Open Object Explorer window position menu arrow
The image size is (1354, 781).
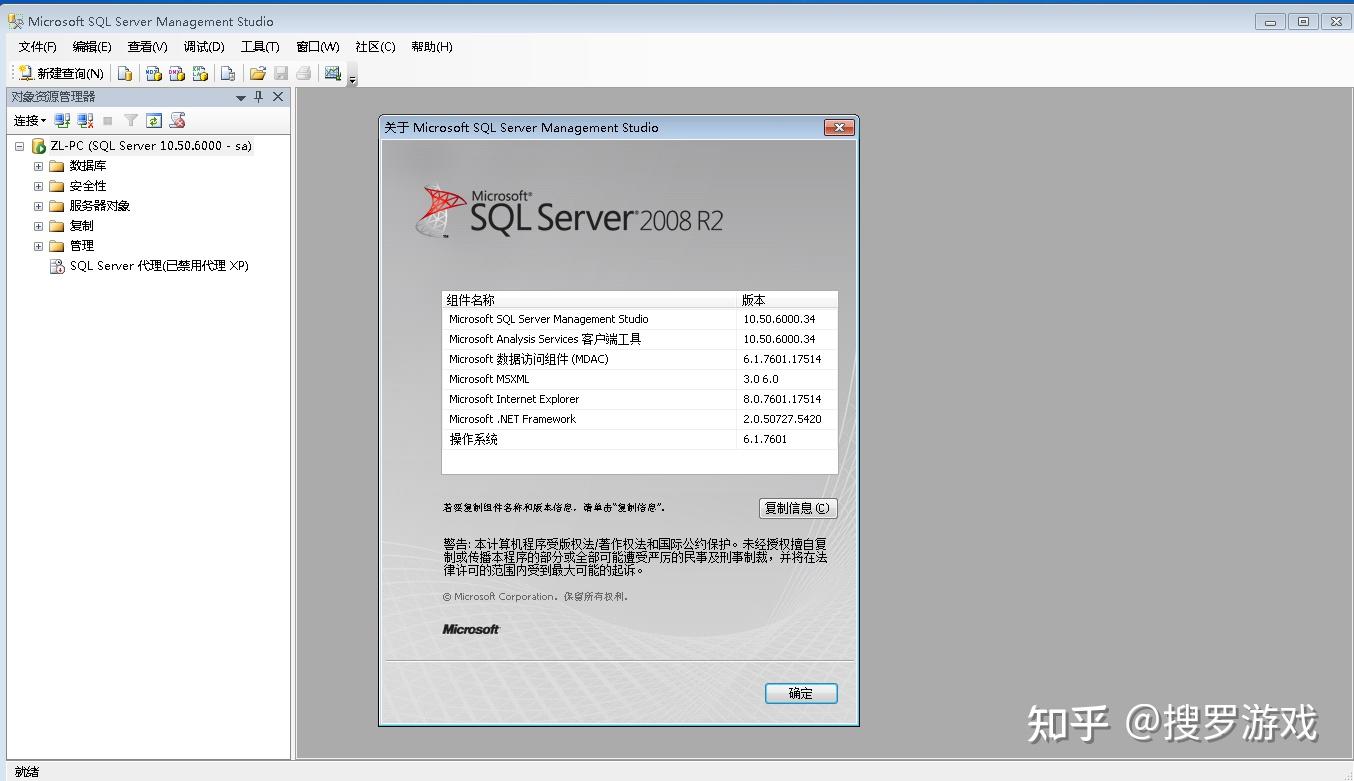(x=241, y=97)
